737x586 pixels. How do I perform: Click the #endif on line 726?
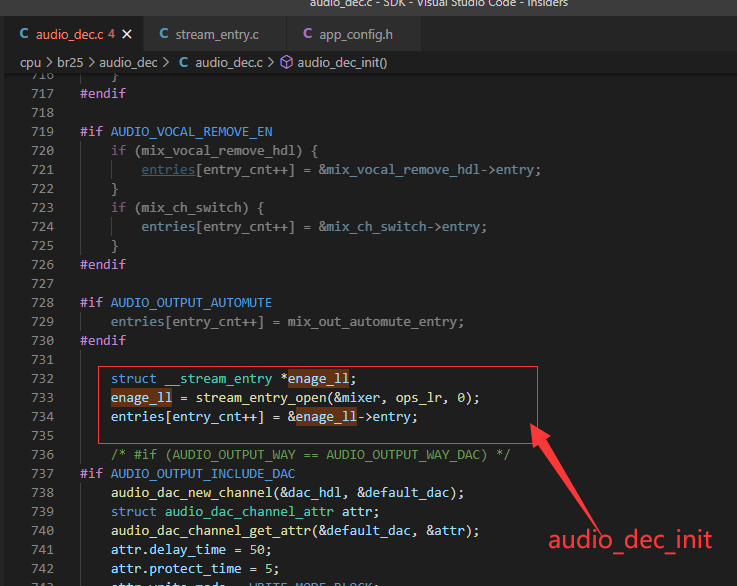[x=103, y=265]
